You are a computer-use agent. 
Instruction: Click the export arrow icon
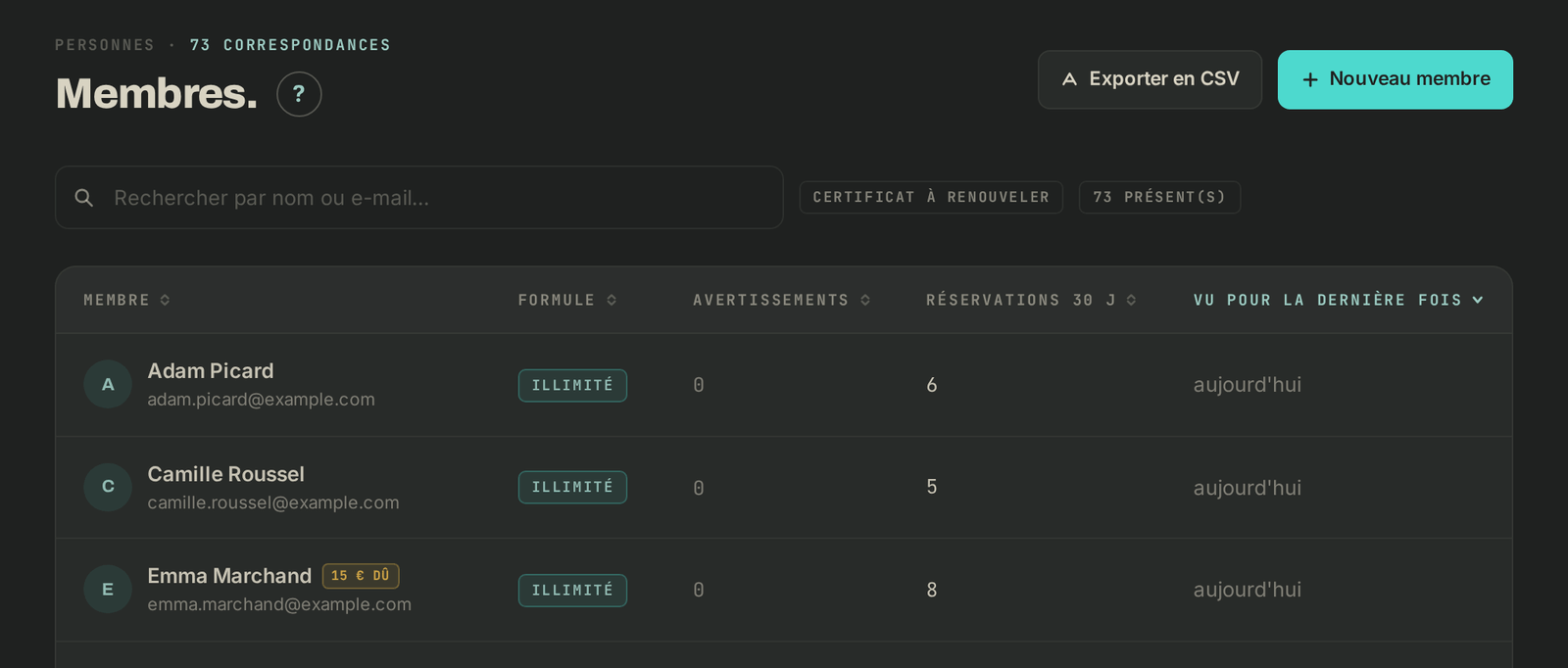point(1069,79)
